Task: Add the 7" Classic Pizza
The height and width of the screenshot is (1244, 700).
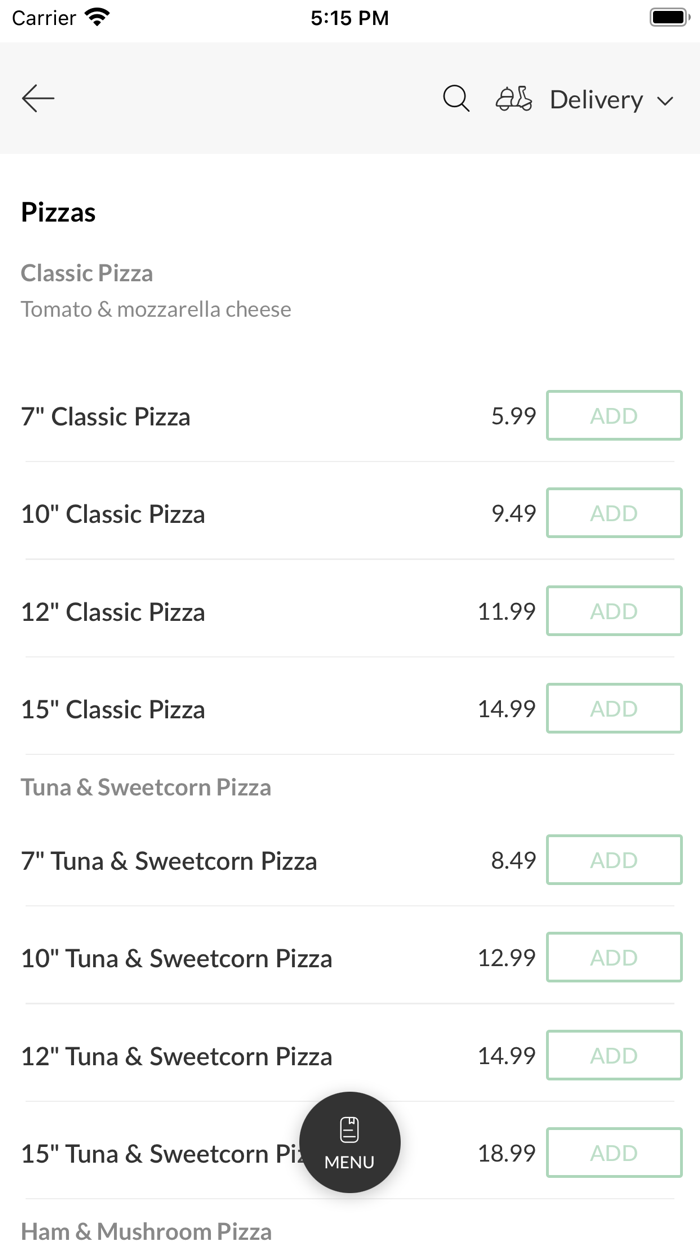Action: click(614, 415)
